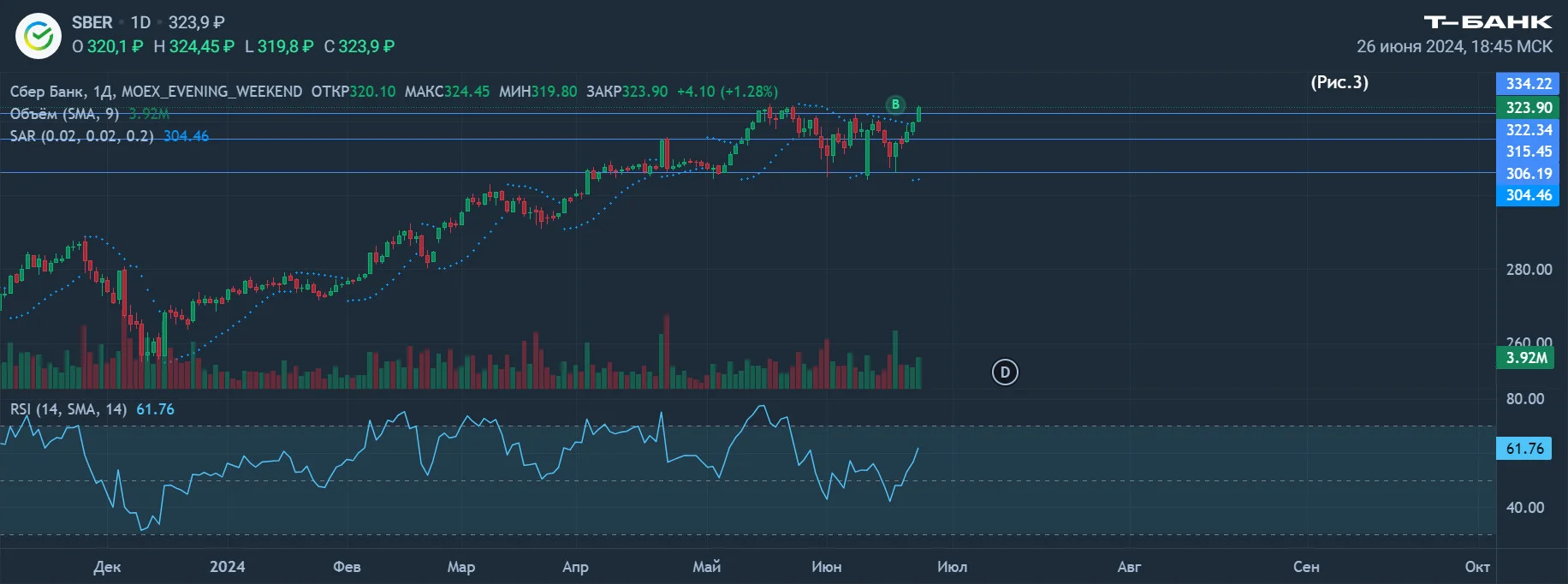
Task: Click the 323,9 ₽ price in header
Action: (197, 22)
